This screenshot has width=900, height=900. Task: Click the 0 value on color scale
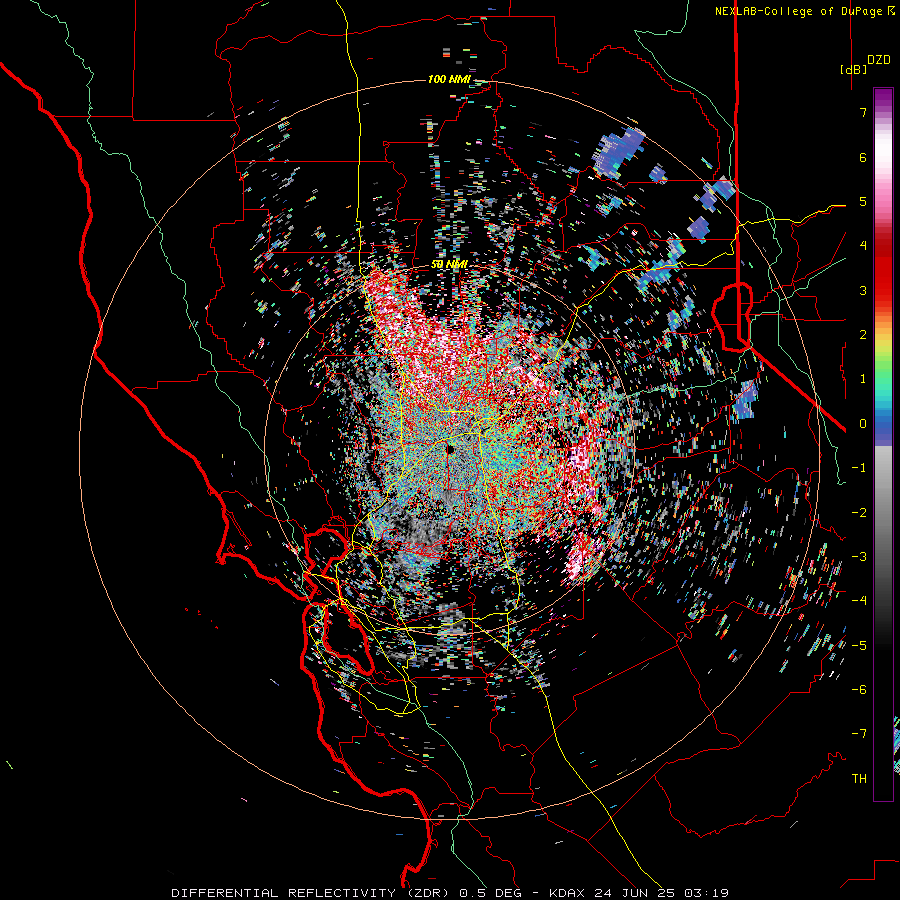tap(863, 424)
